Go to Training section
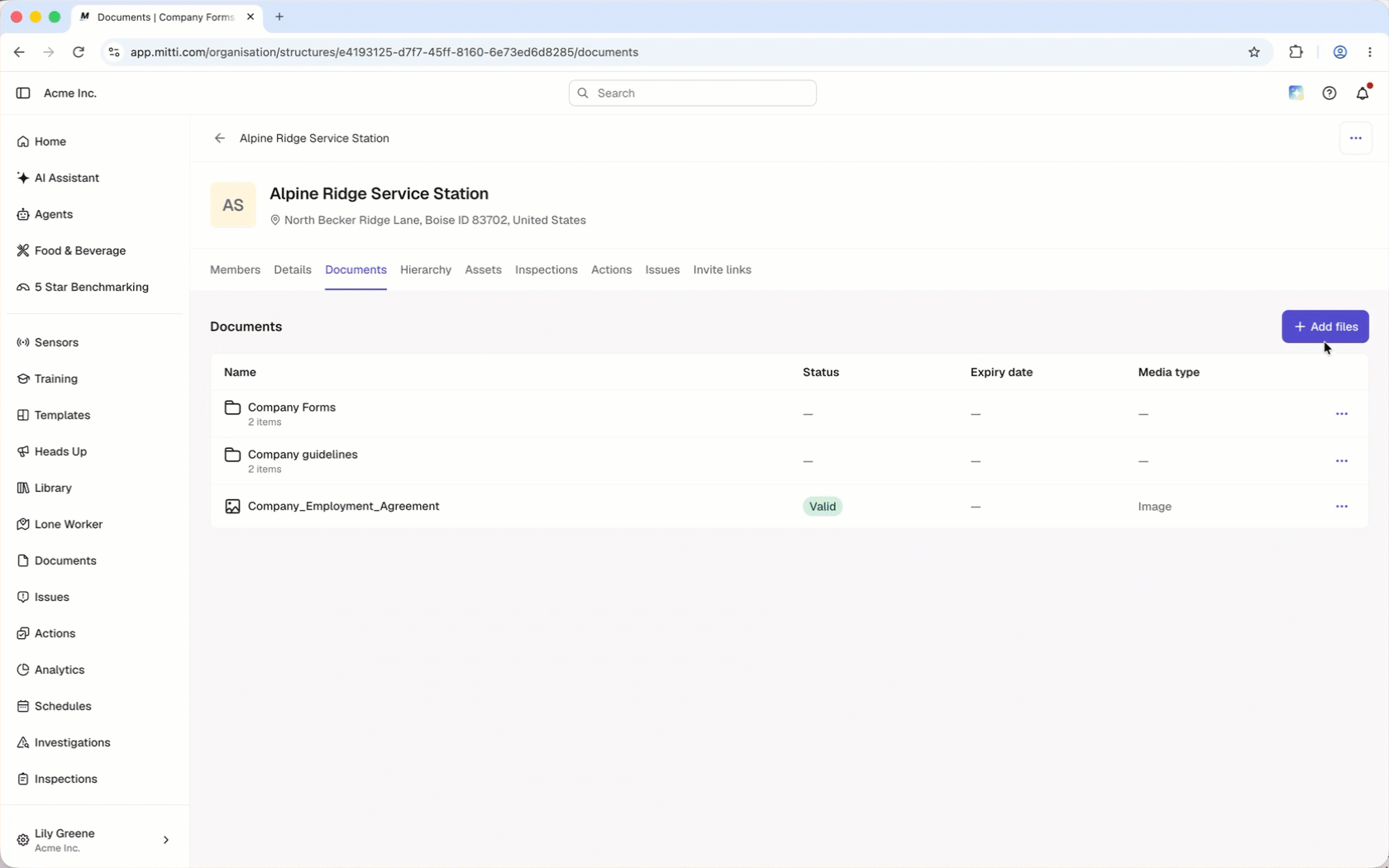1389x868 pixels. 47,379
